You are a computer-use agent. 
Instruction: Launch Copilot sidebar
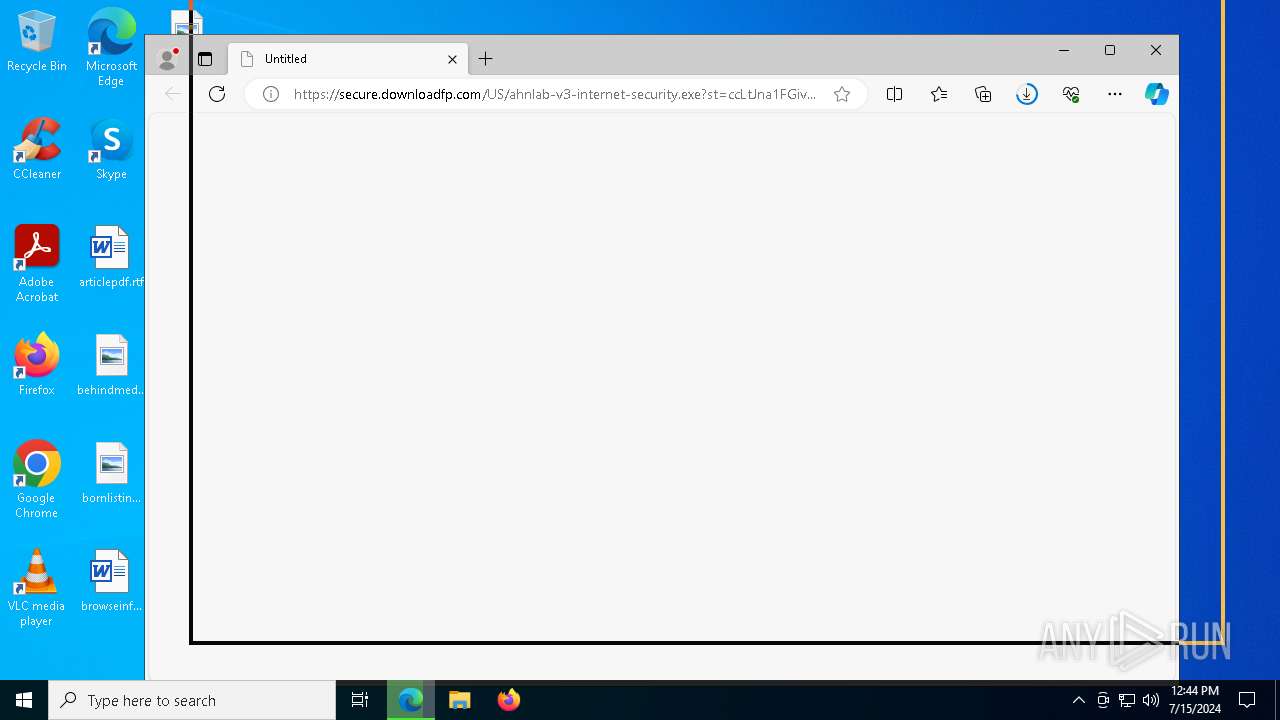(1157, 94)
